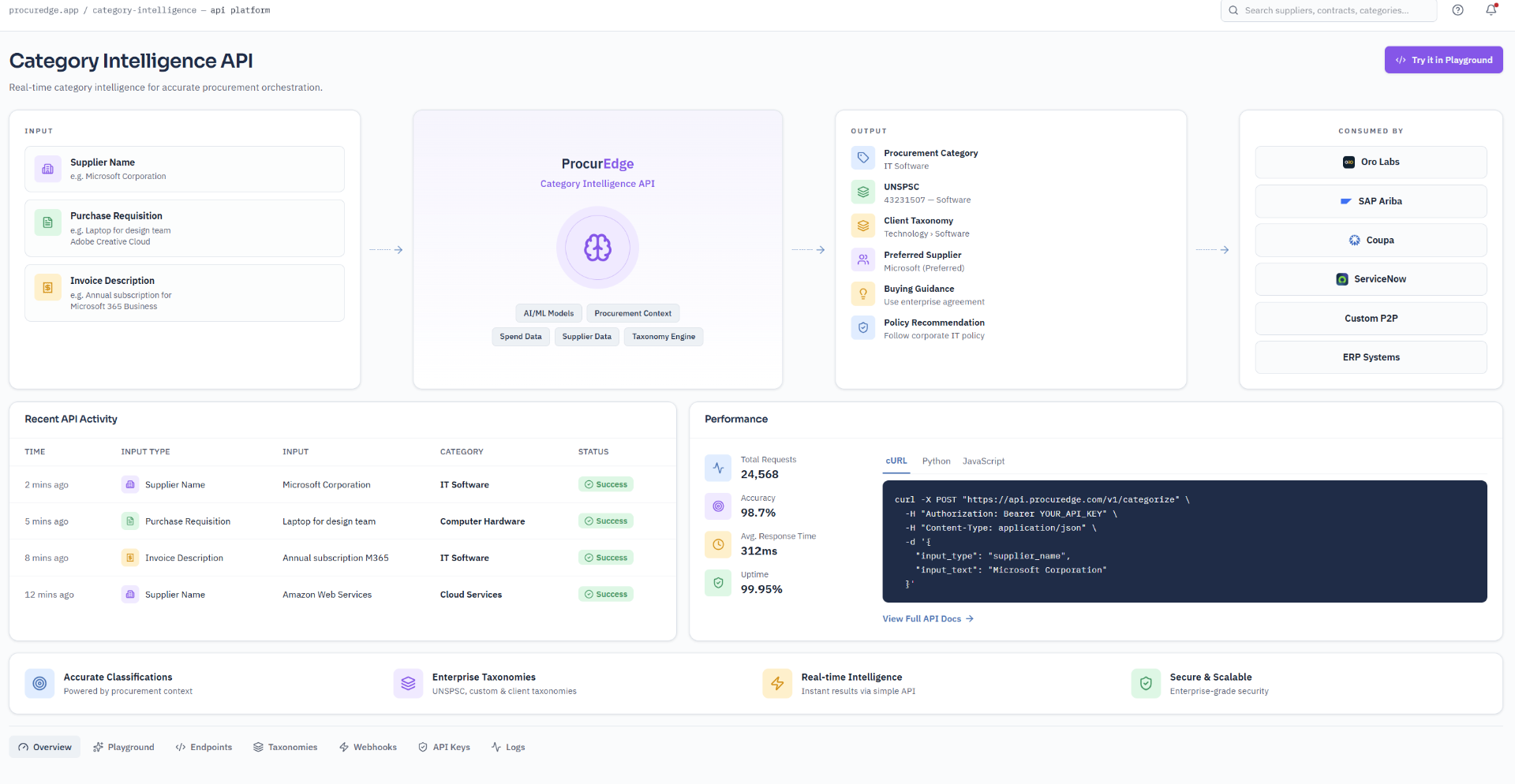Viewport: 1515px width, 784px height.
Task: Open the help question mark icon
Action: [1457, 10]
